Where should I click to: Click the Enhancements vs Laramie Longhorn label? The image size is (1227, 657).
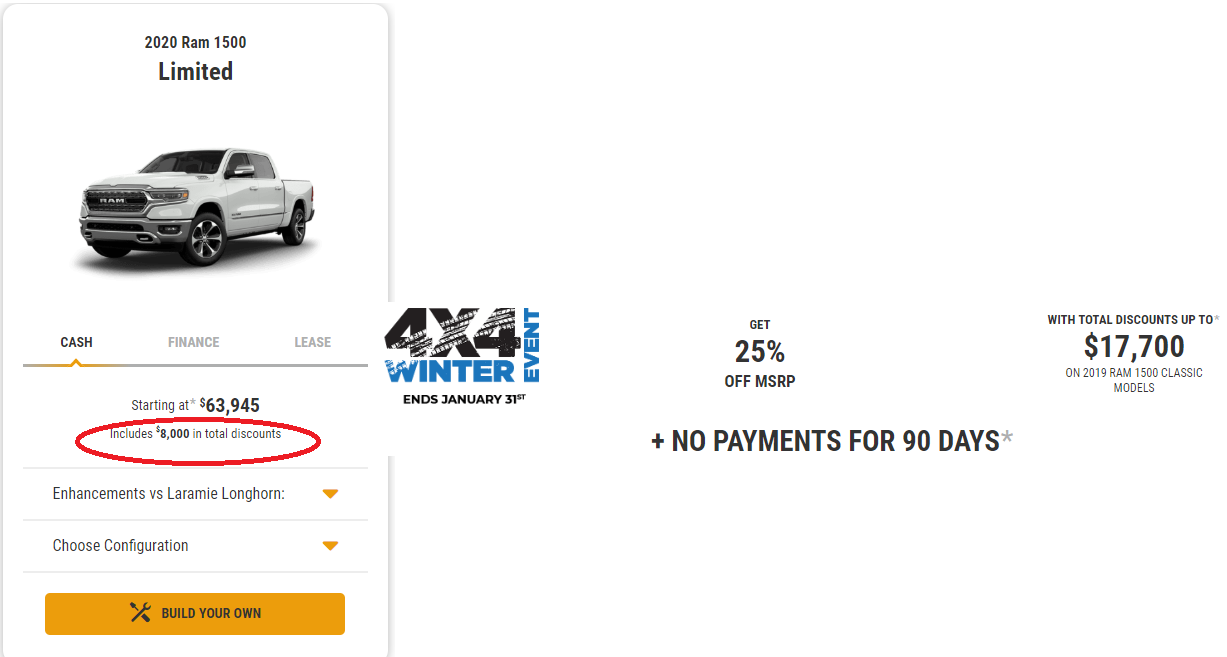169,494
